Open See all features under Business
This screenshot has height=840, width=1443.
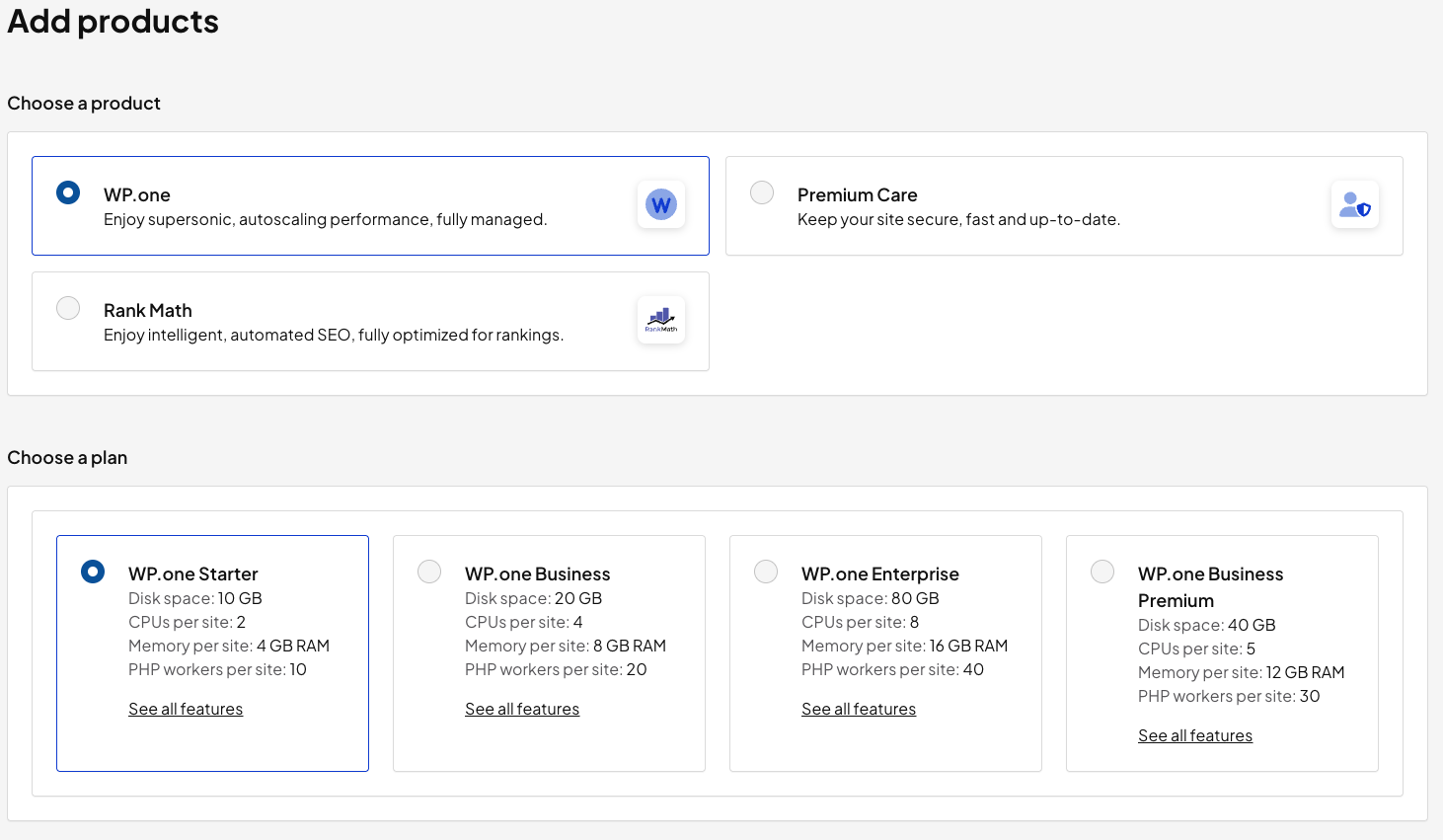point(522,708)
